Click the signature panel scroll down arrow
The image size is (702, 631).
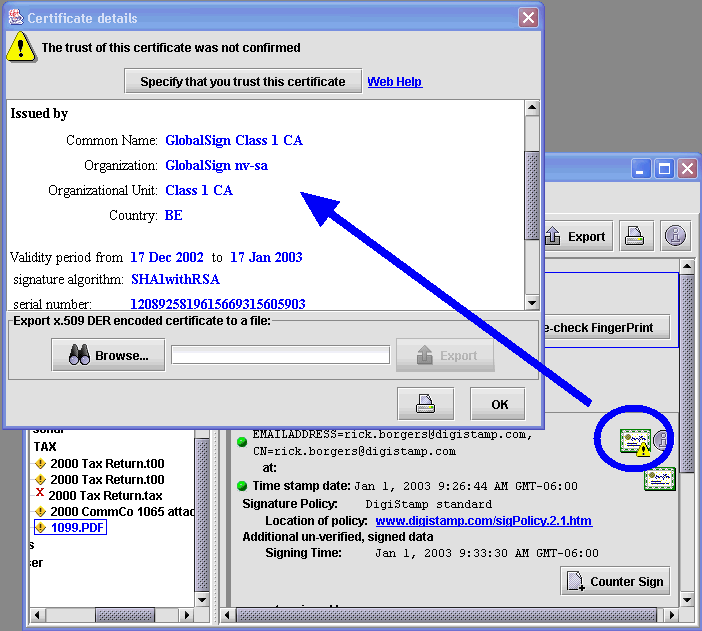(687, 600)
